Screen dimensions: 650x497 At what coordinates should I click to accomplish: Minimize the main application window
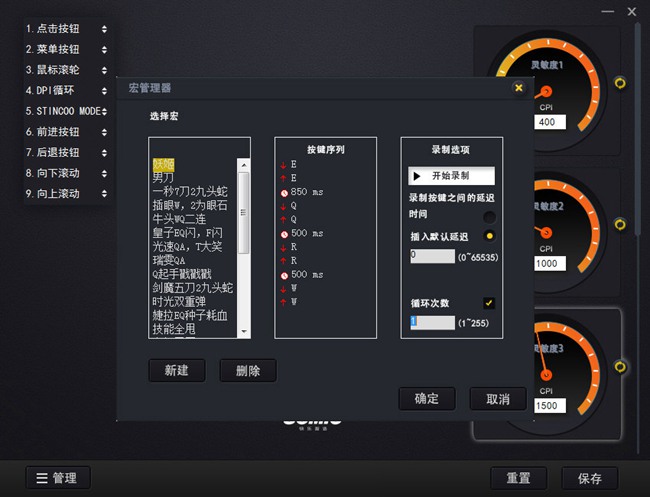[608, 12]
